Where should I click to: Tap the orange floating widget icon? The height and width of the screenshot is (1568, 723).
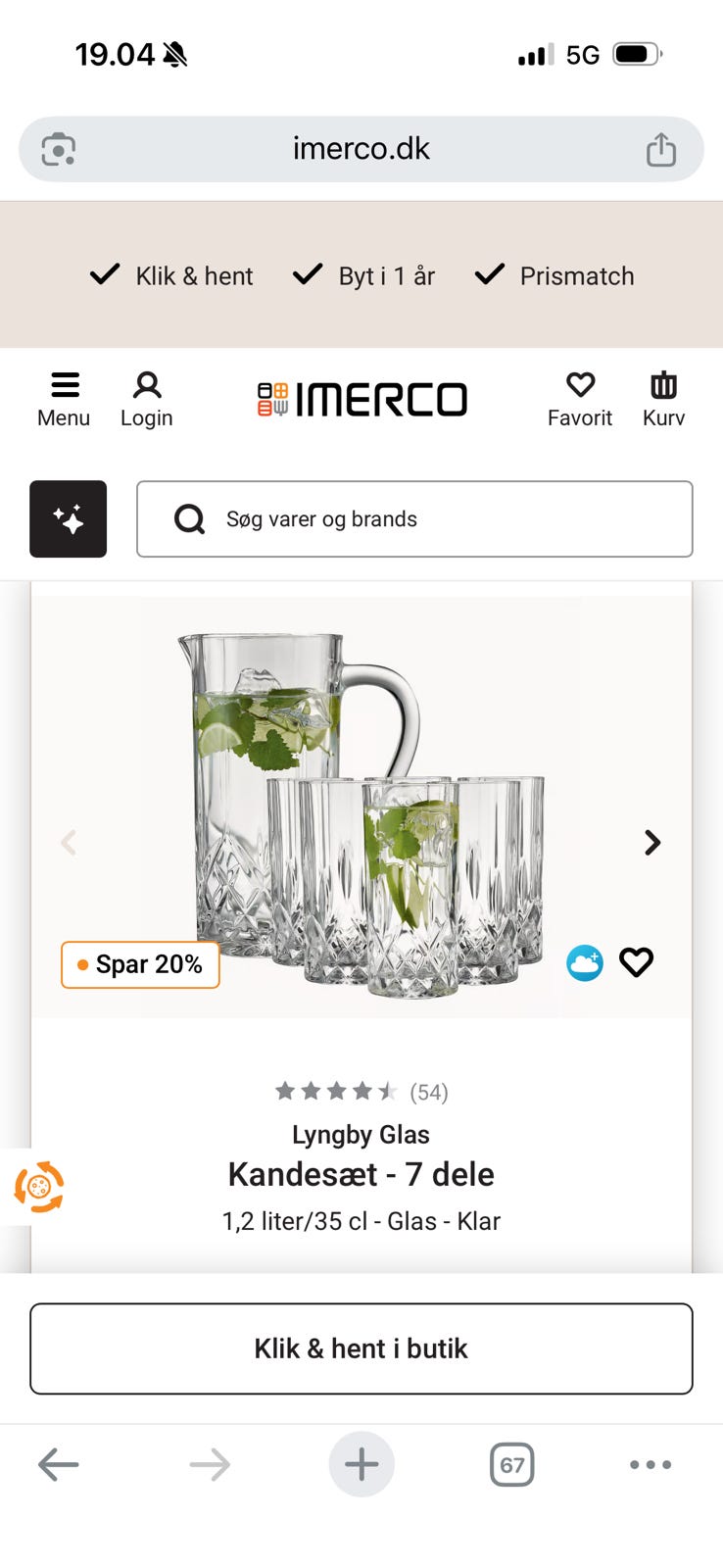38,1187
